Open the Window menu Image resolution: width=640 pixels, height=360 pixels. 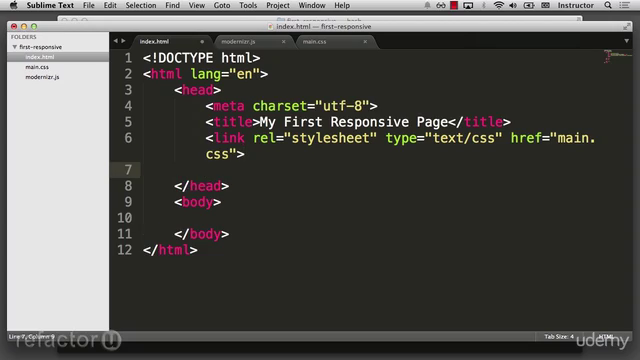312,5
